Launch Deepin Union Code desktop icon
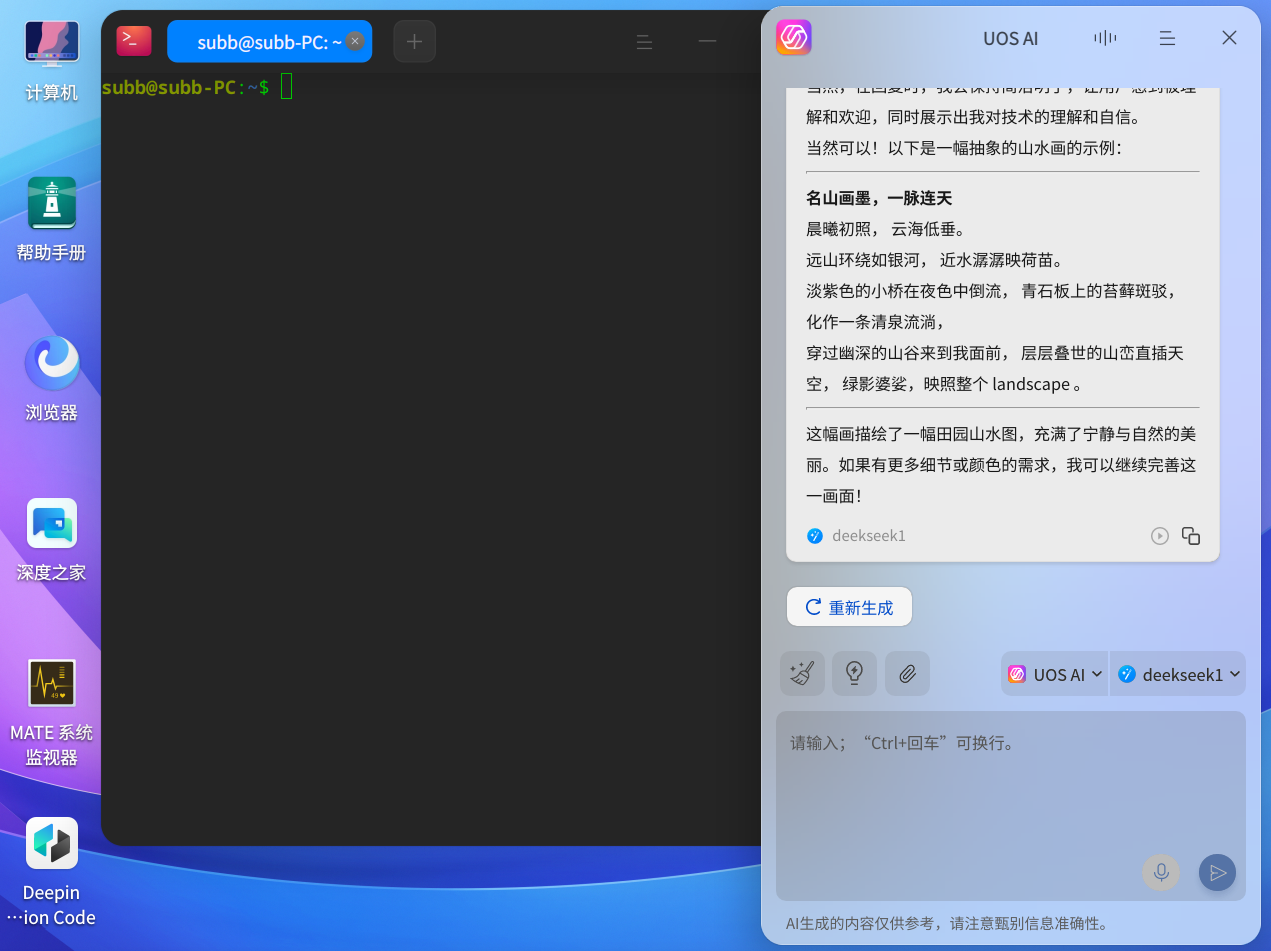Viewport: 1271px width, 951px height. coord(52,870)
